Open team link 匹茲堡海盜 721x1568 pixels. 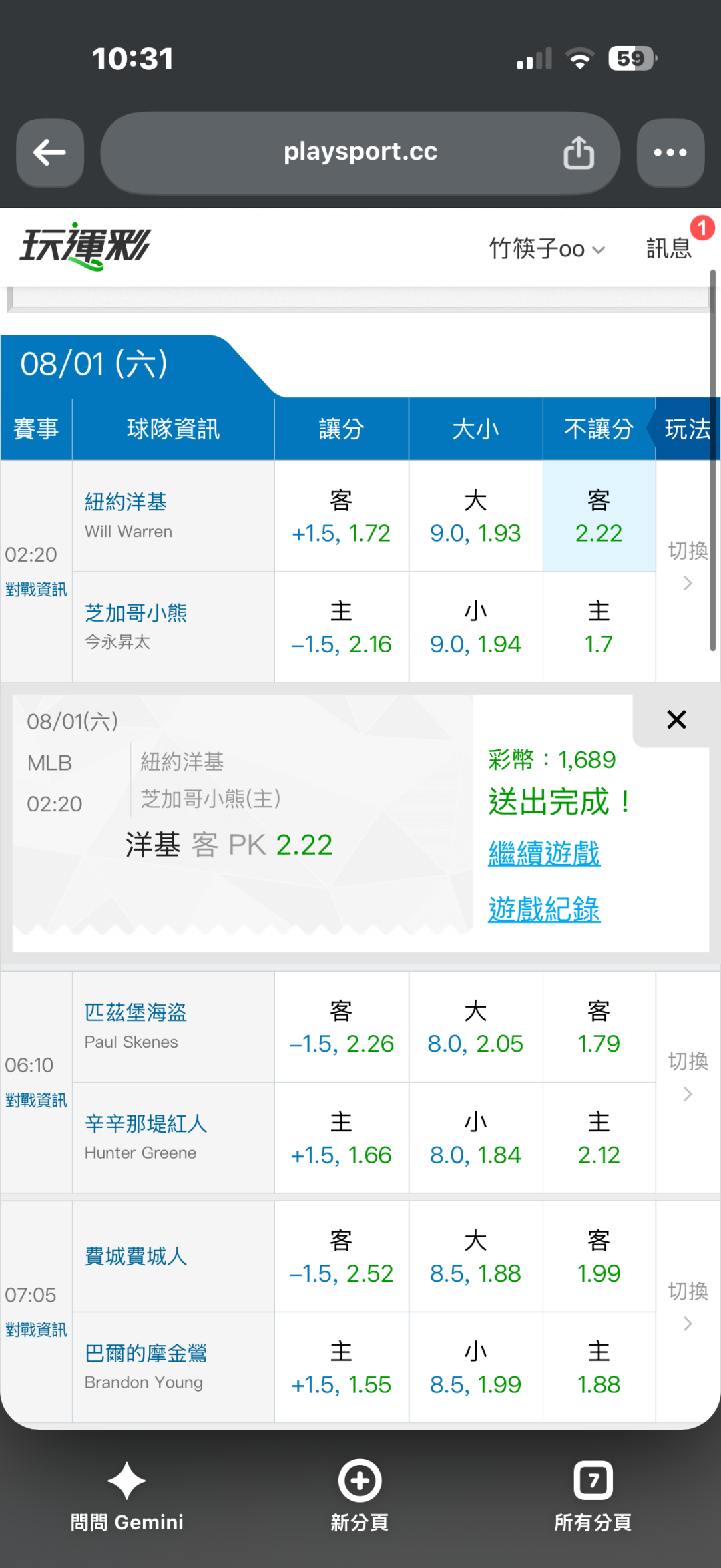136,1012
